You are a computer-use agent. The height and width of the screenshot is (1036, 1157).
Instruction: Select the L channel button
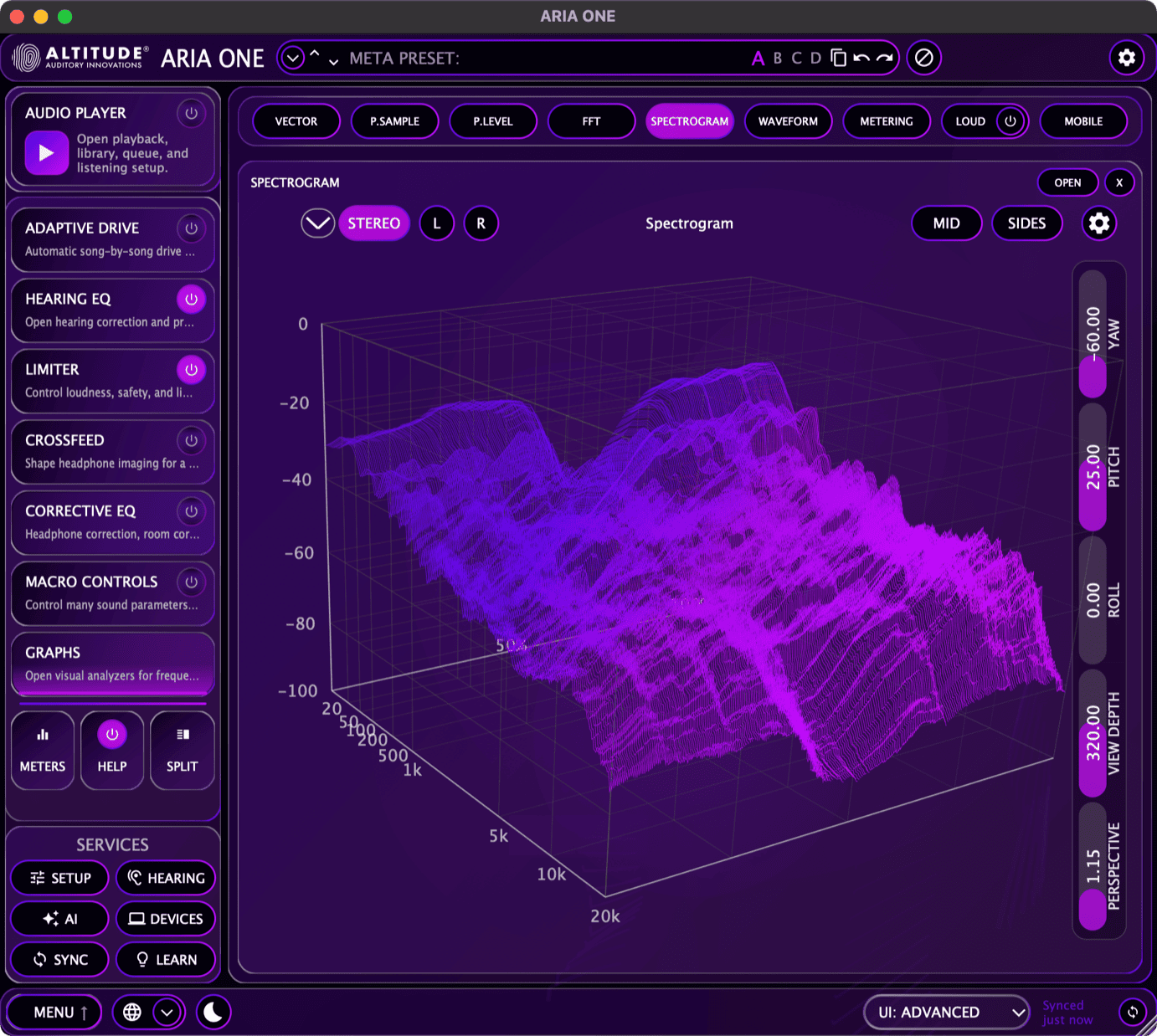437,223
